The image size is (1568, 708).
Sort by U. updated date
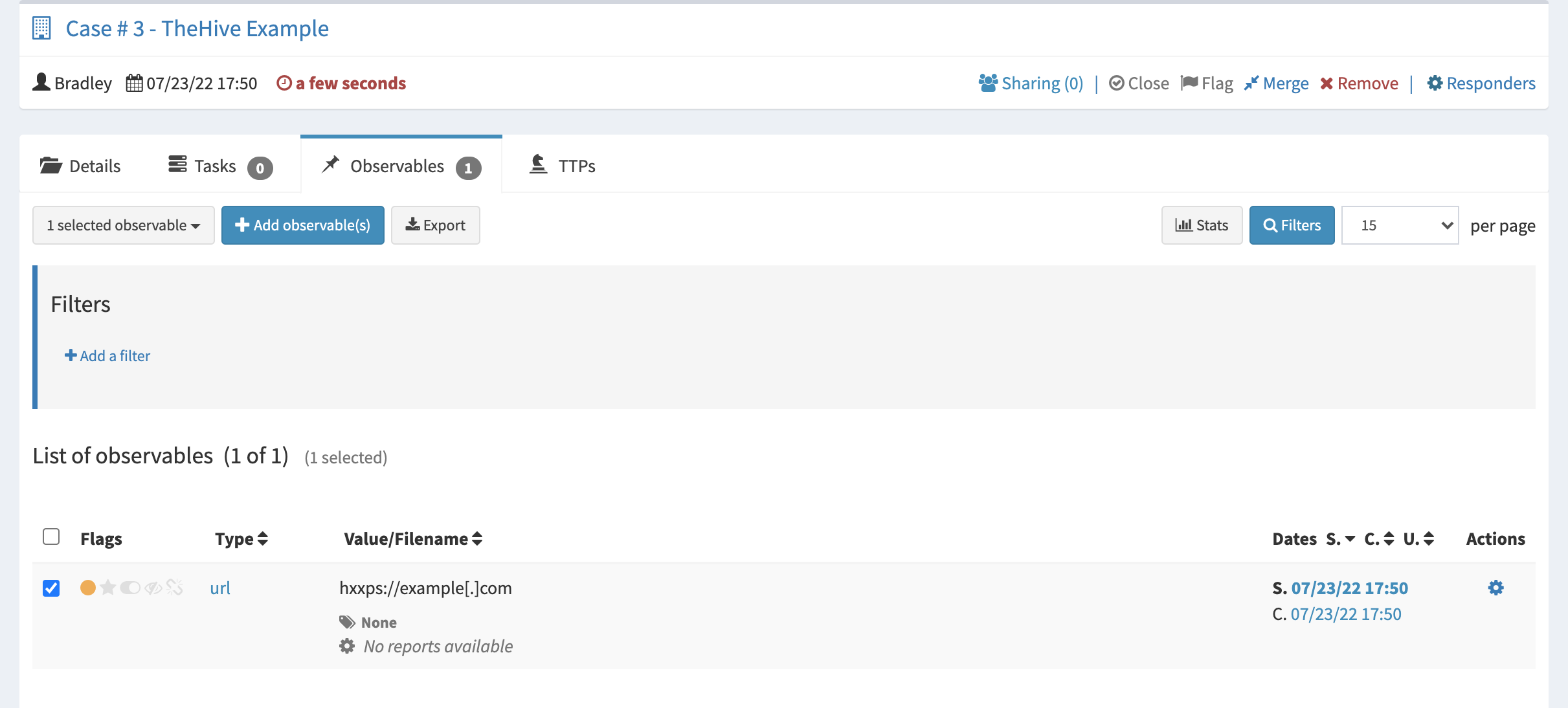[1418, 538]
